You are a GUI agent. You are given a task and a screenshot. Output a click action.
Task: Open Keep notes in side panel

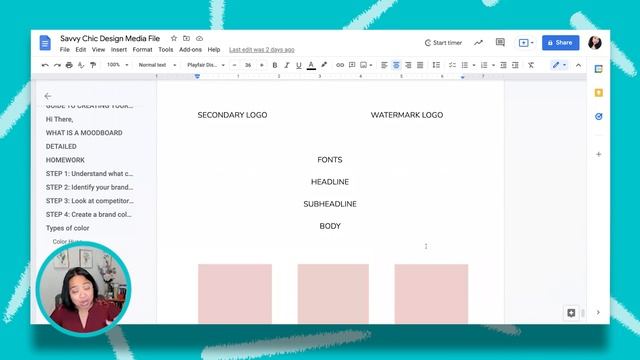[x=598, y=93]
